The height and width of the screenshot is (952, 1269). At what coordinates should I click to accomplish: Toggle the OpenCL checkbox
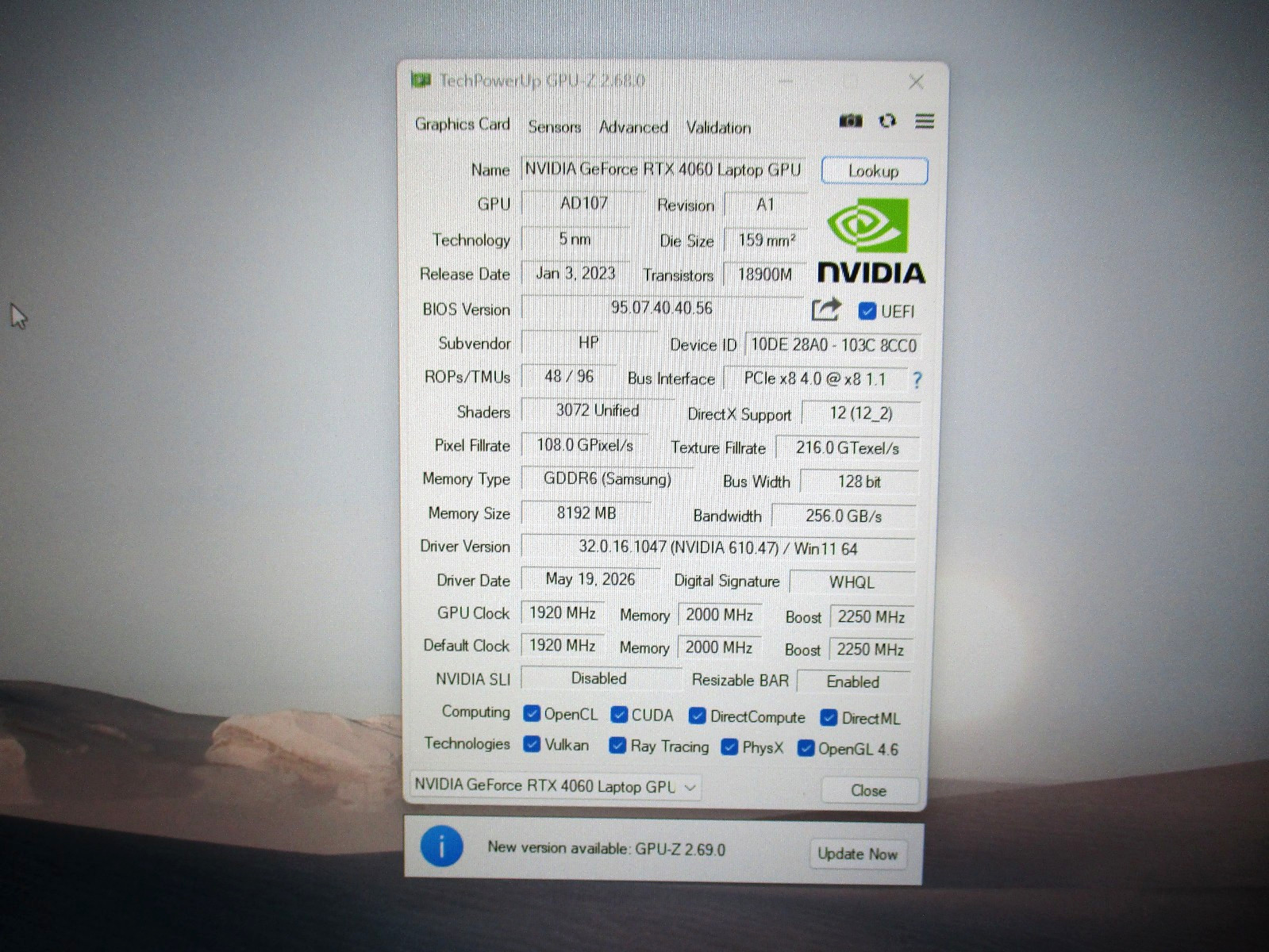532,714
